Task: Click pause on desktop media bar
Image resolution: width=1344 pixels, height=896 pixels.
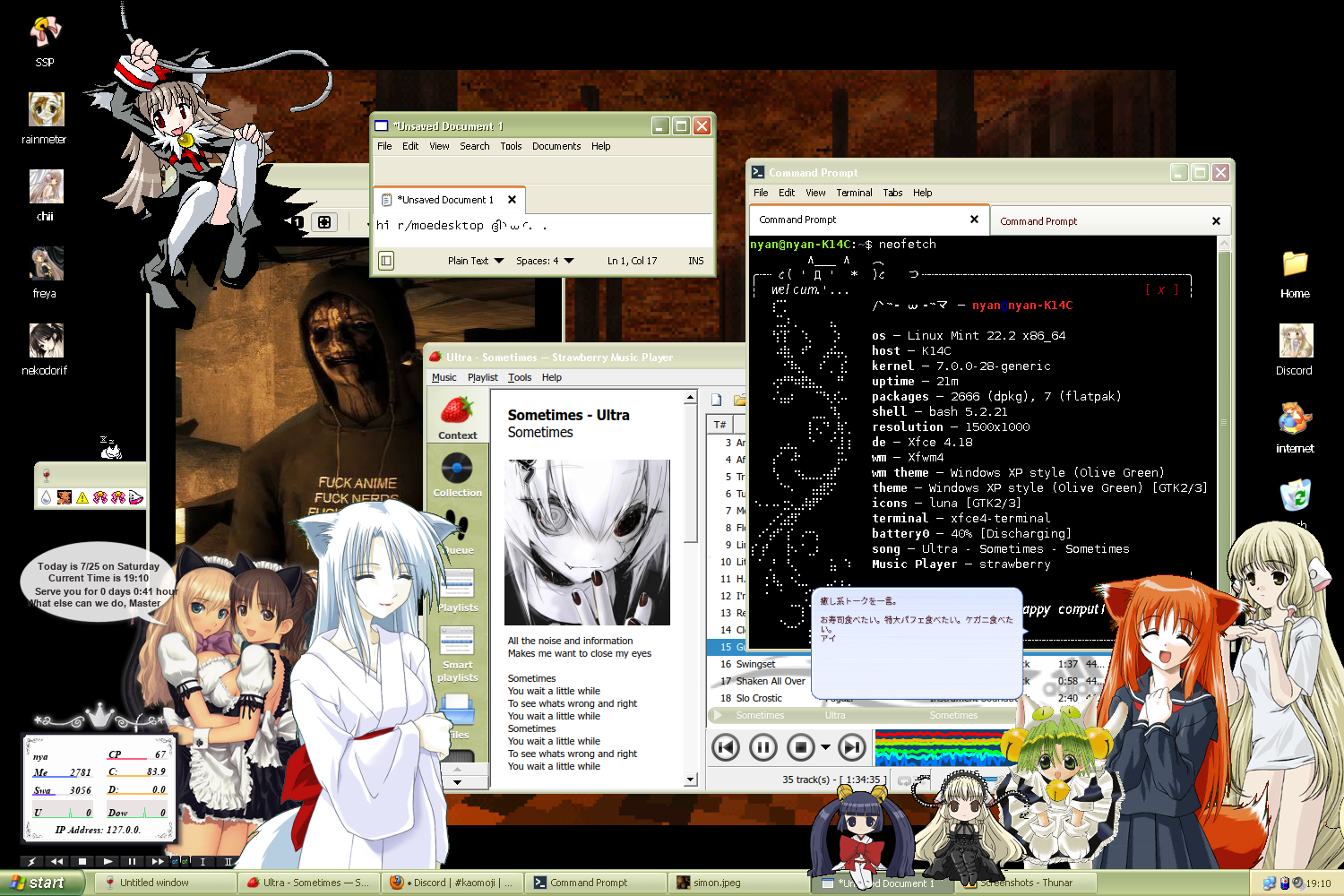Action: pyautogui.click(x=133, y=862)
